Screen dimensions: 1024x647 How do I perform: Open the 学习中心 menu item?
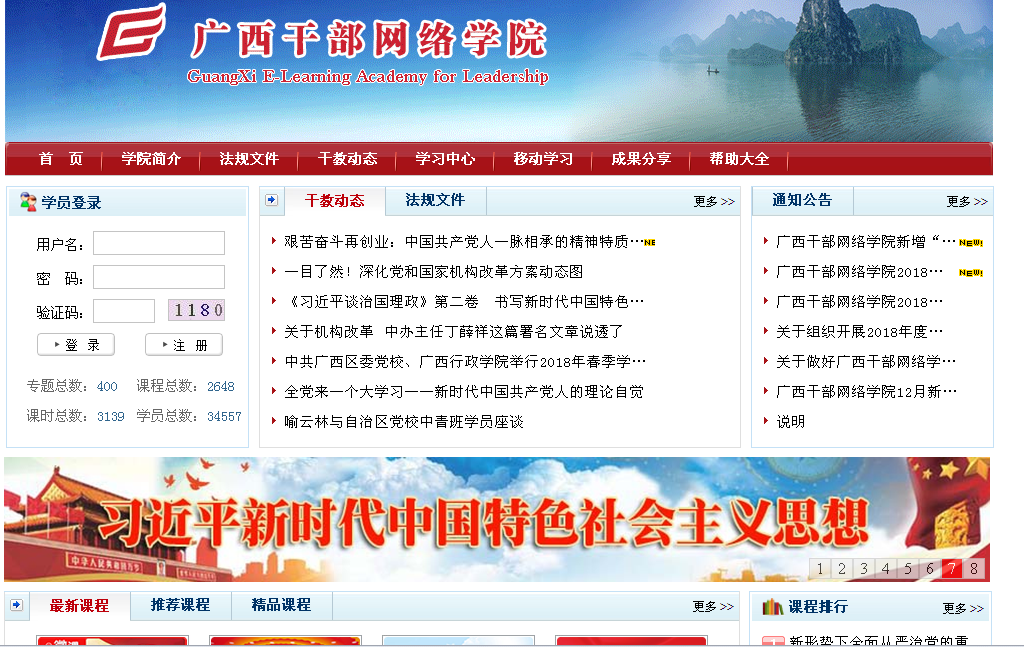tap(445, 159)
